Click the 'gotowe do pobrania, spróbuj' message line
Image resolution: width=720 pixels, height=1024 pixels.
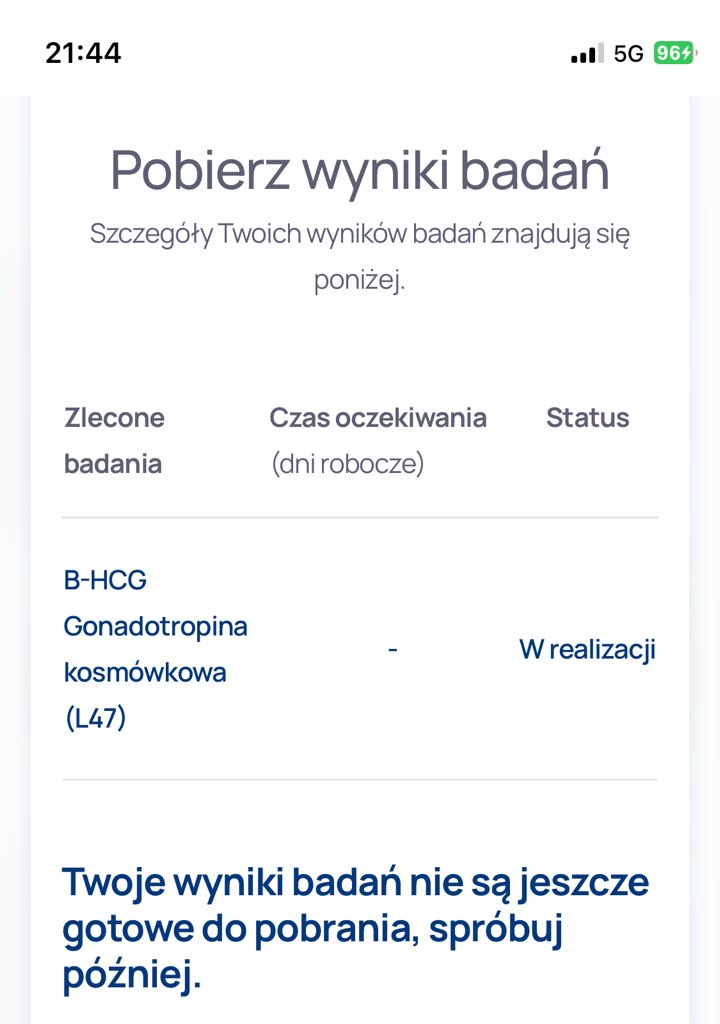click(313, 929)
